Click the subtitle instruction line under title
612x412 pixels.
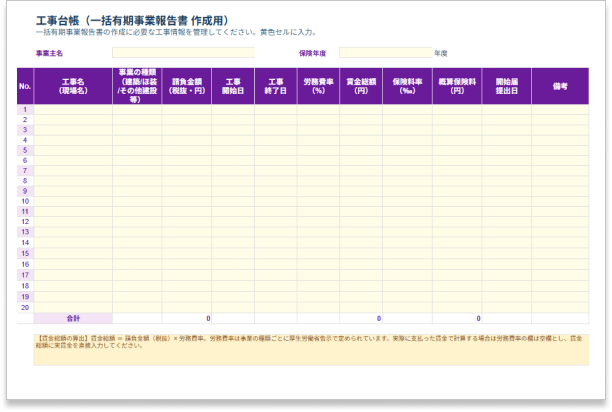click(x=176, y=32)
